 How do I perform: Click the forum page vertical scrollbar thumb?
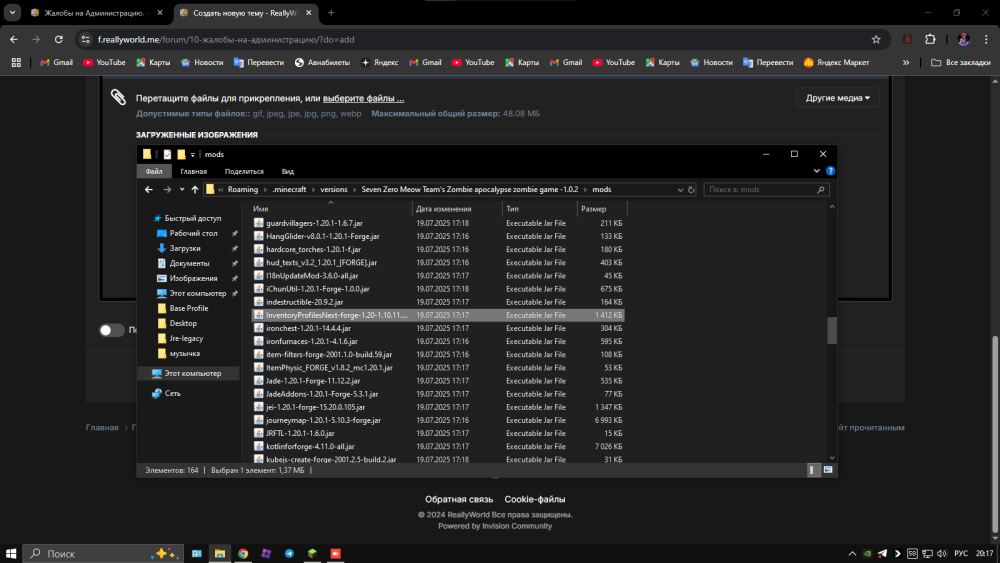pyautogui.click(x=995, y=434)
